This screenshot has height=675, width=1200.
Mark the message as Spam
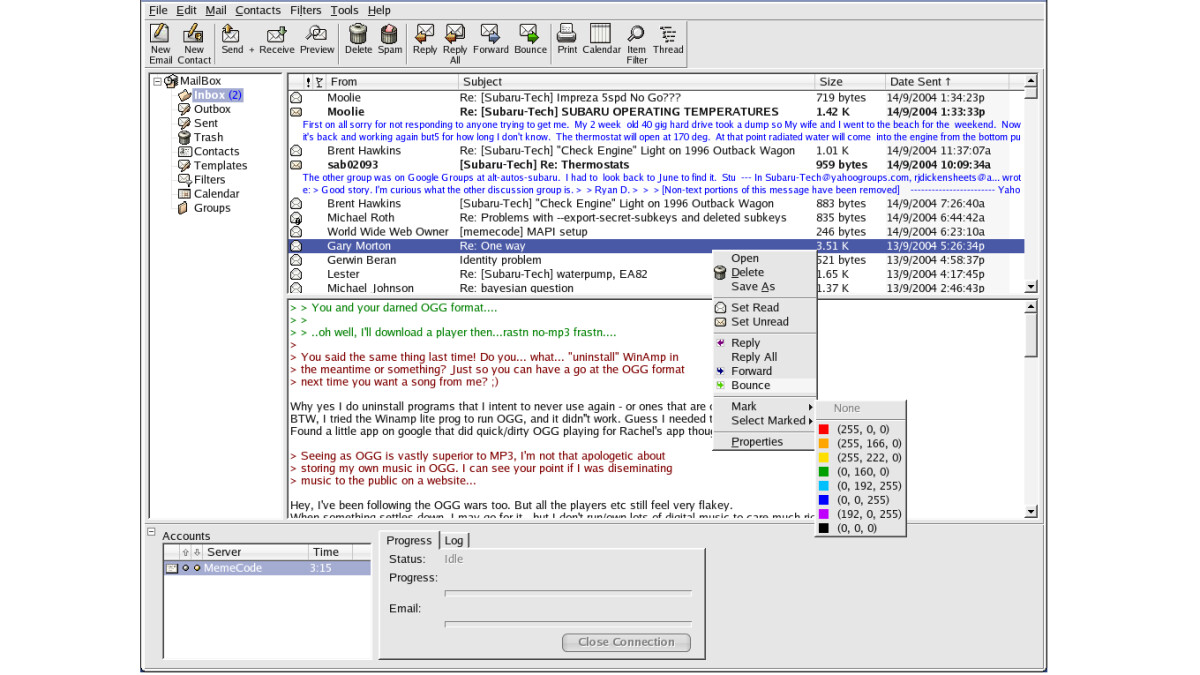click(x=390, y=39)
